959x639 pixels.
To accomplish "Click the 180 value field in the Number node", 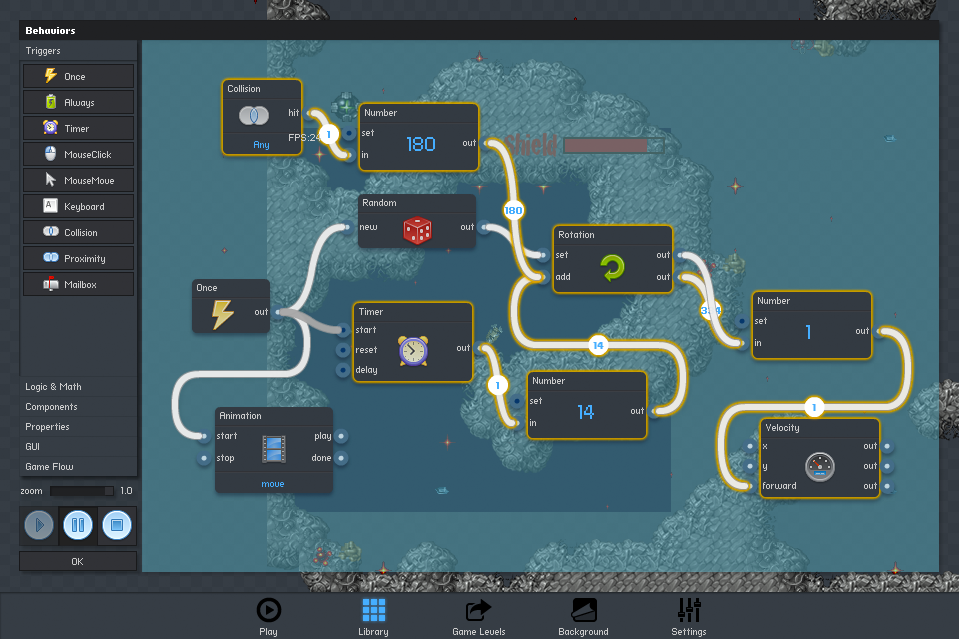I will (x=420, y=143).
